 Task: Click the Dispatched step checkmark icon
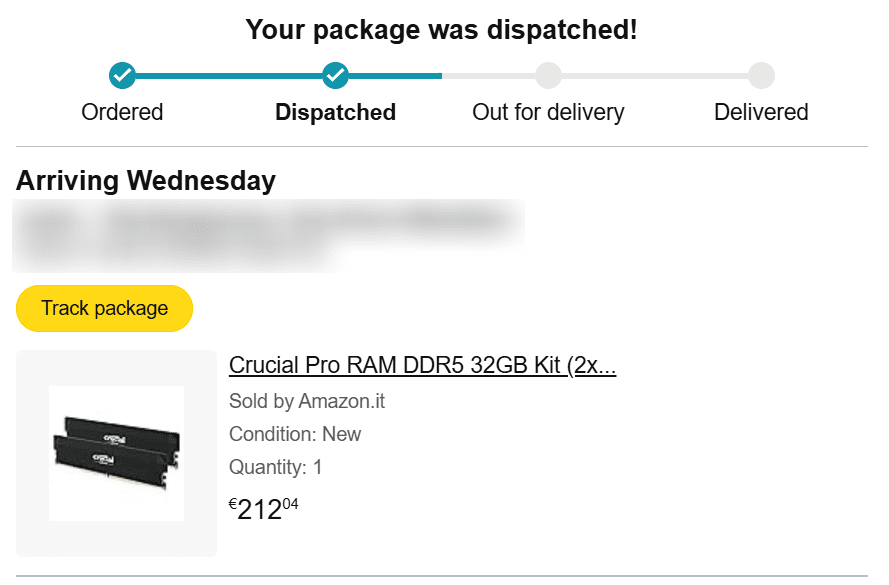(335, 75)
